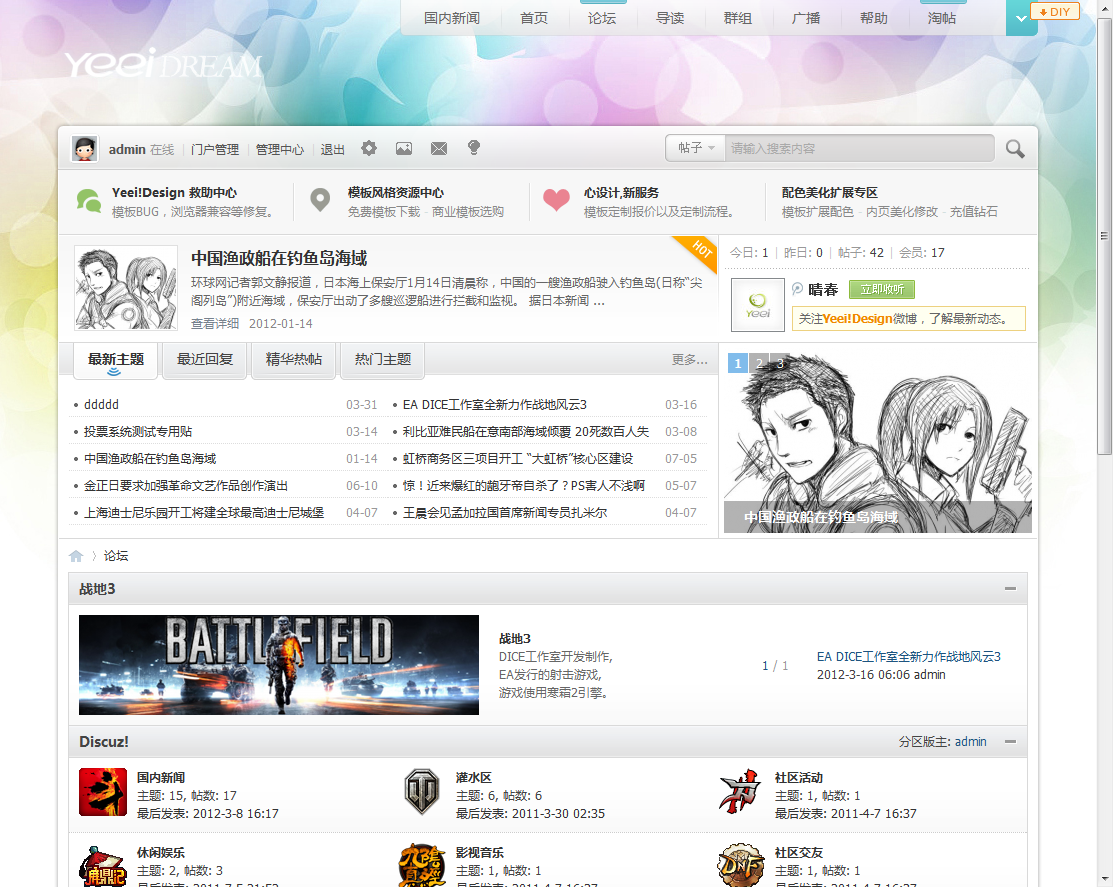This screenshot has width=1113, height=887.
Task: Open the 配色美化扩展专区 link
Action: point(829,193)
